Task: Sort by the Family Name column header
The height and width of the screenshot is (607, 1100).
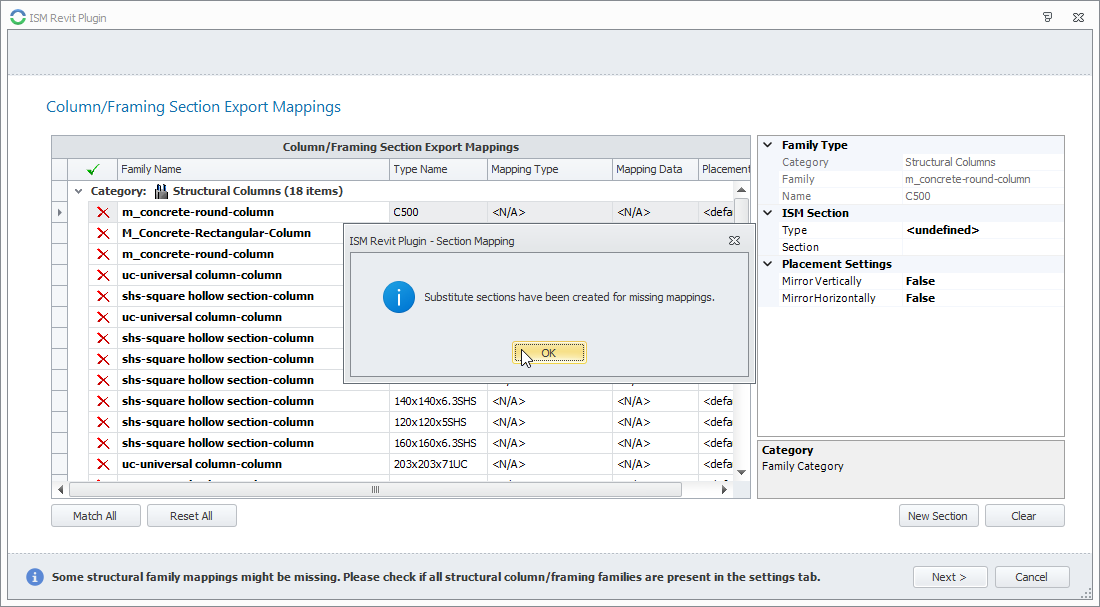Action: pos(253,170)
